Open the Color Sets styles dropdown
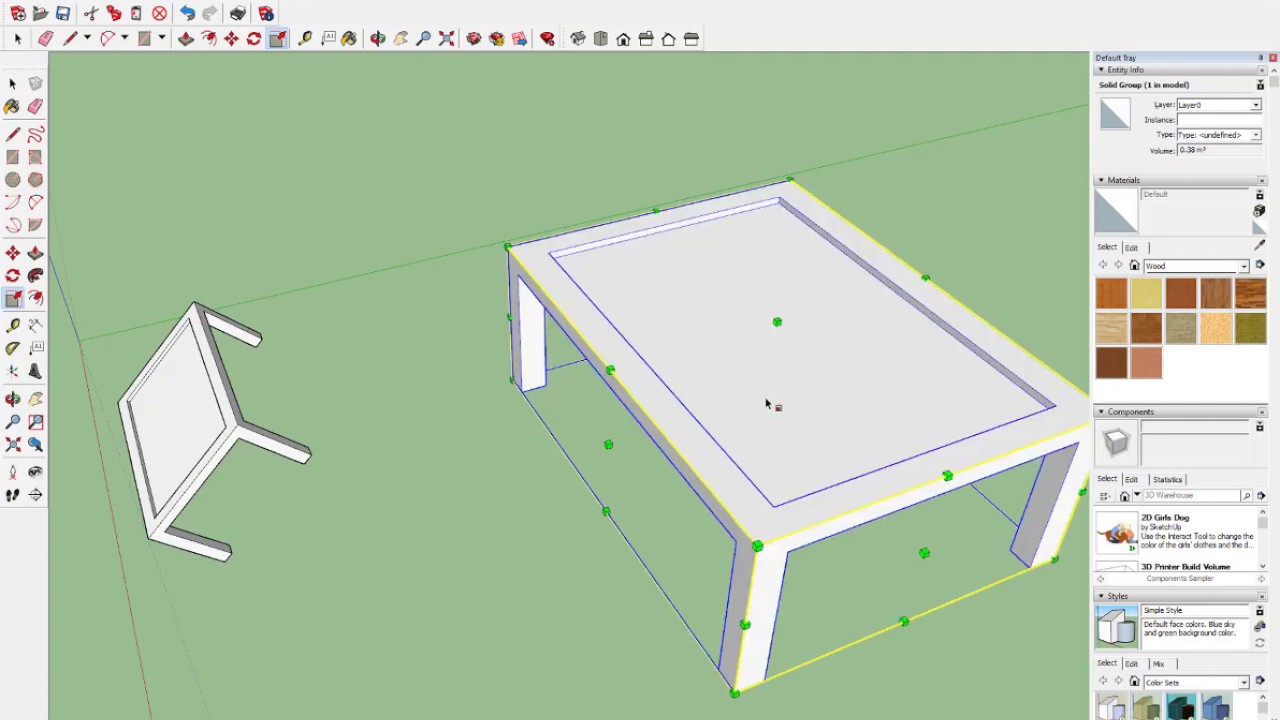Viewport: 1280px width, 720px height. pyautogui.click(x=1244, y=682)
